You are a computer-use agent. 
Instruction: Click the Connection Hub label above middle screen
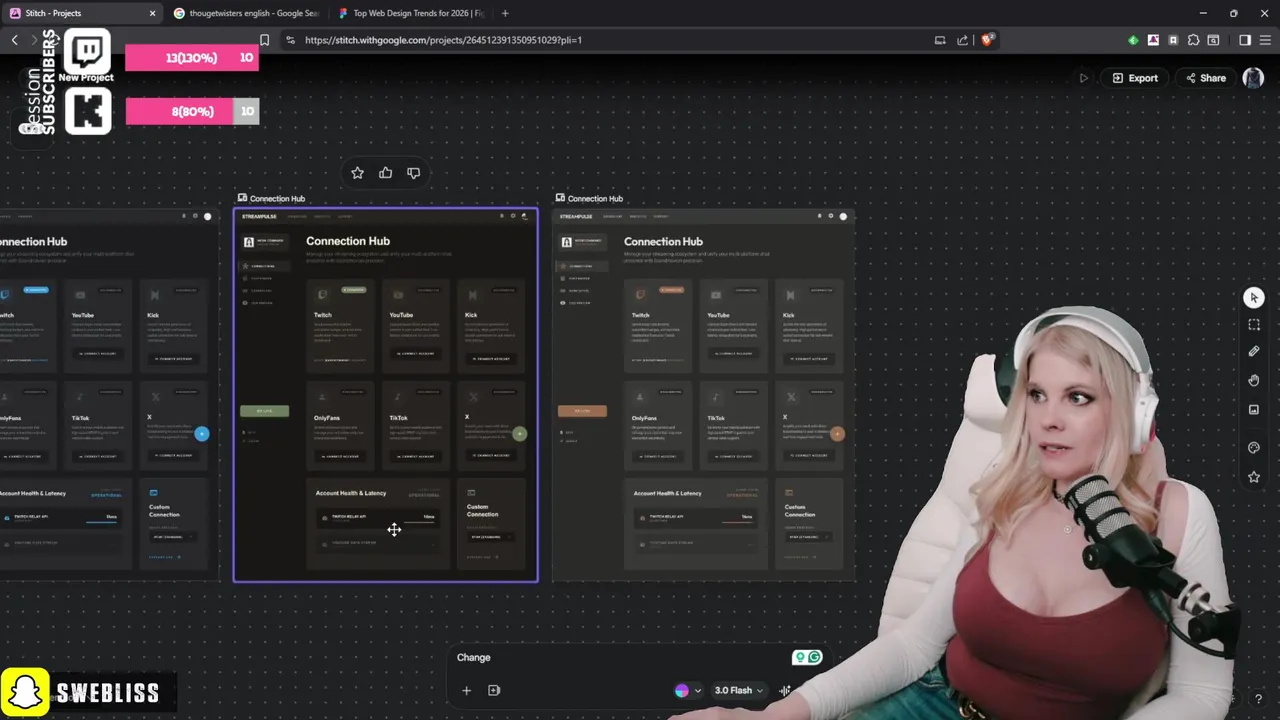[277, 198]
